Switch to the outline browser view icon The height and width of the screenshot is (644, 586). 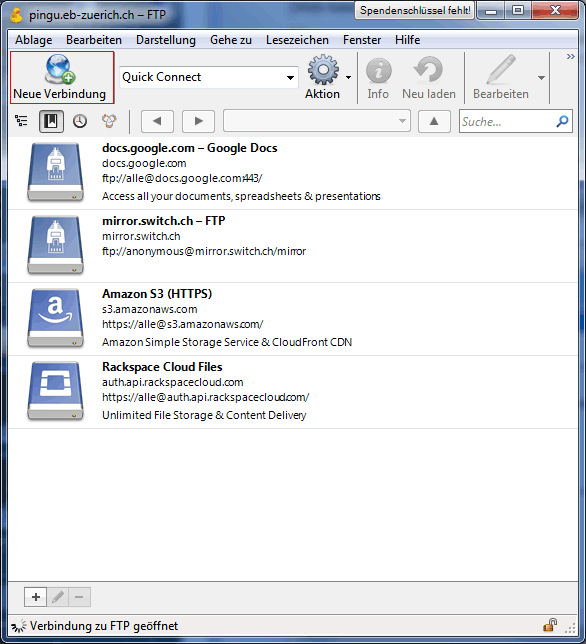point(21,121)
